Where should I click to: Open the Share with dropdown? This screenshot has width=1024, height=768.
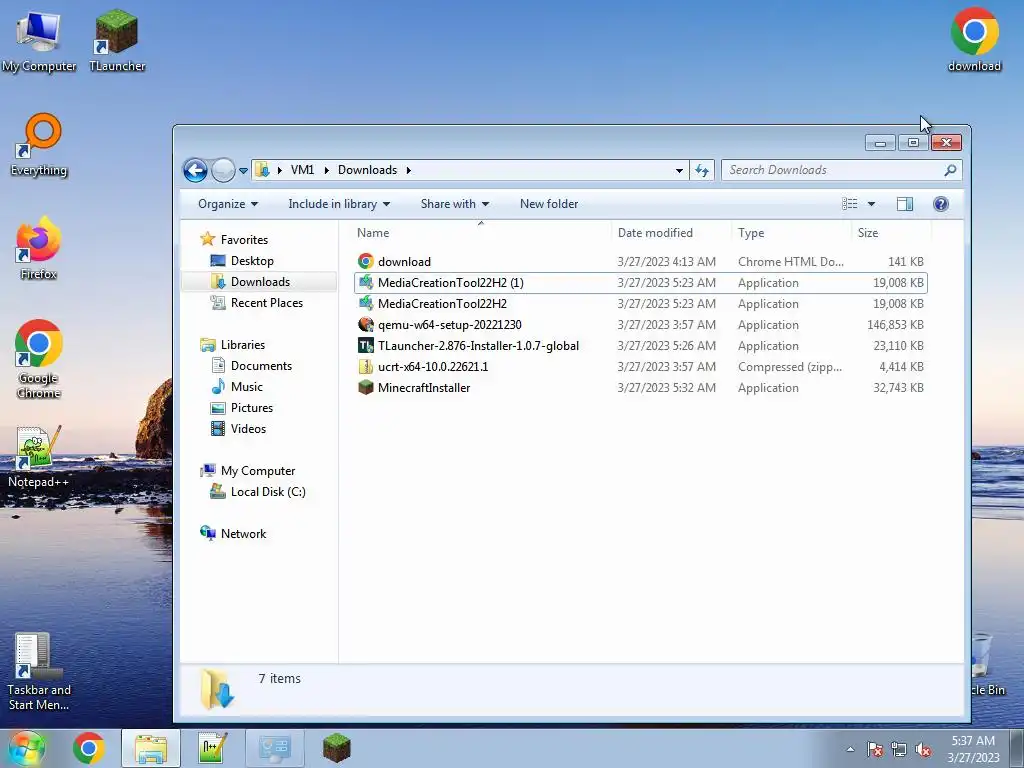point(455,204)
